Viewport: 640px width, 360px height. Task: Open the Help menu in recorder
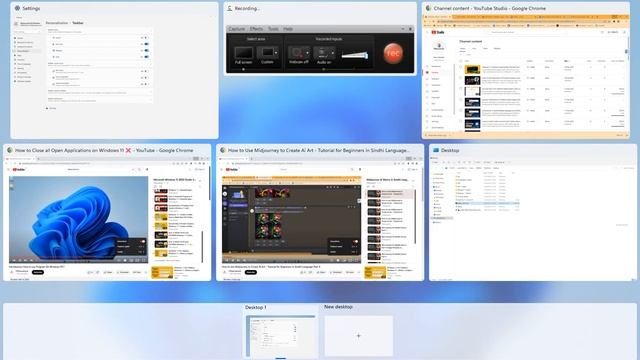click(288, 29)
